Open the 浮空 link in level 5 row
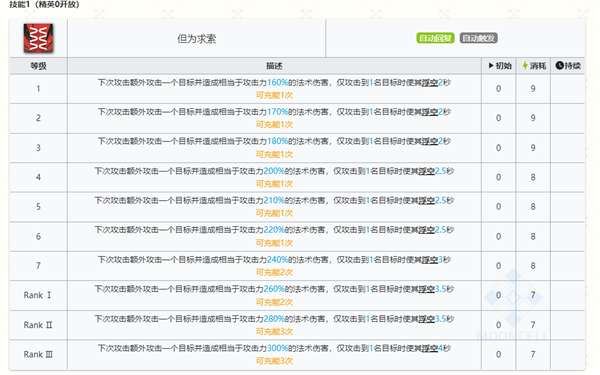The image size is (600, 375). tap(427, 200)
